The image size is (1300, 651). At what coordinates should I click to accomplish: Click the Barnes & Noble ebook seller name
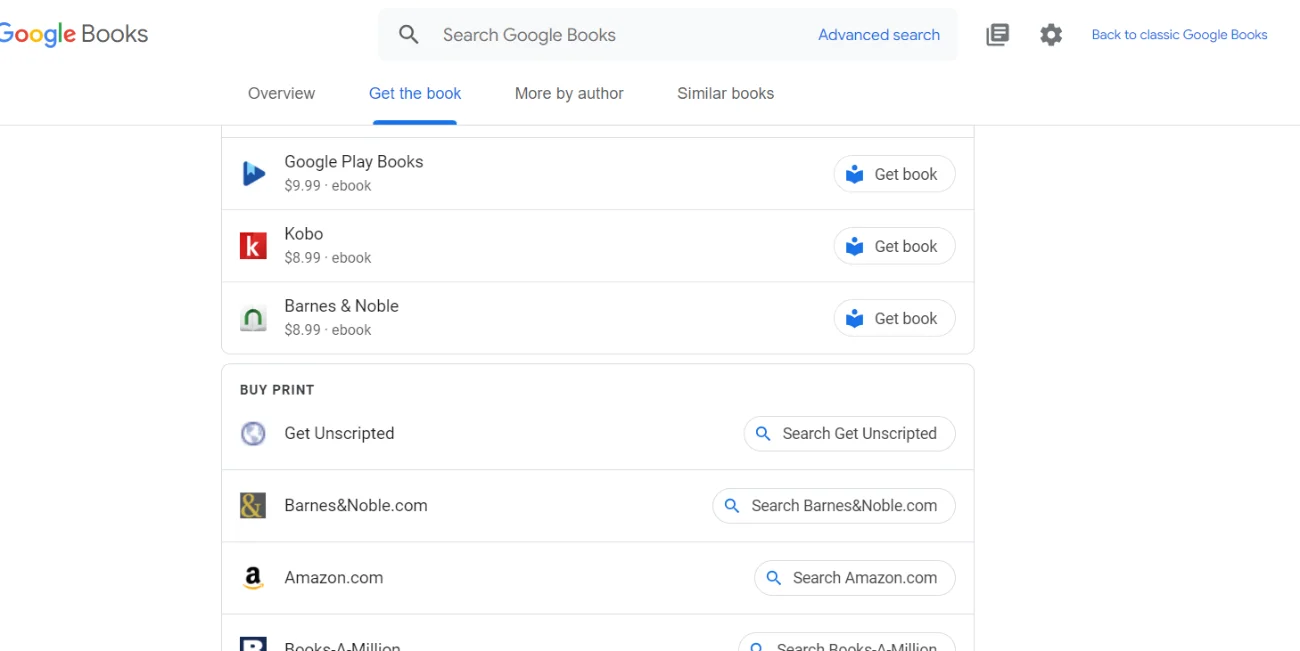coord(341,306)
